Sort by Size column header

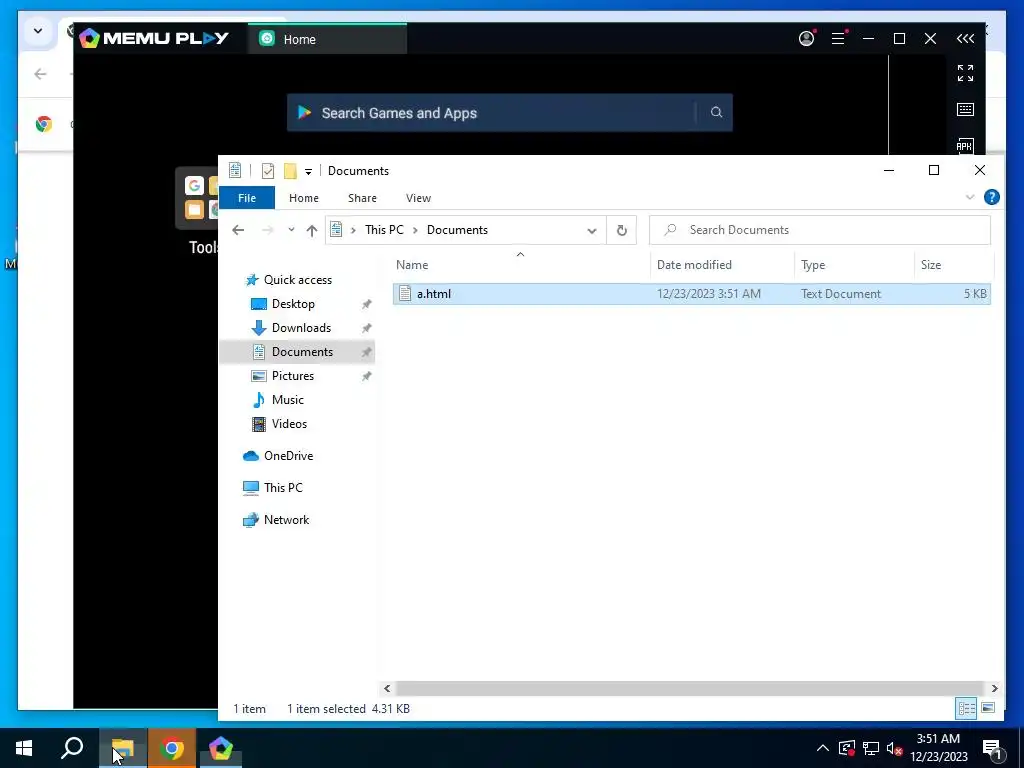[x=953, y=264]
